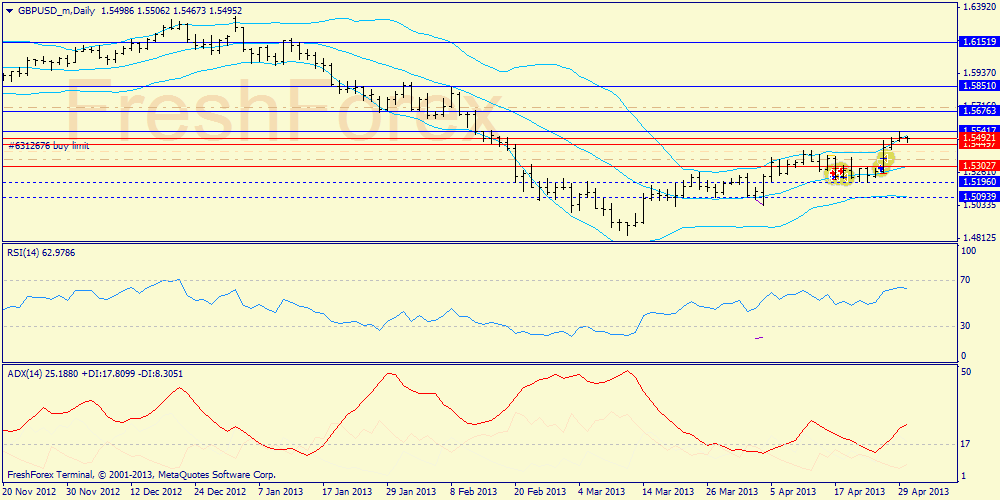Click the FreshForex Terminal copyright text
The image size is (1000, 500).
click(x=140, y=474)
